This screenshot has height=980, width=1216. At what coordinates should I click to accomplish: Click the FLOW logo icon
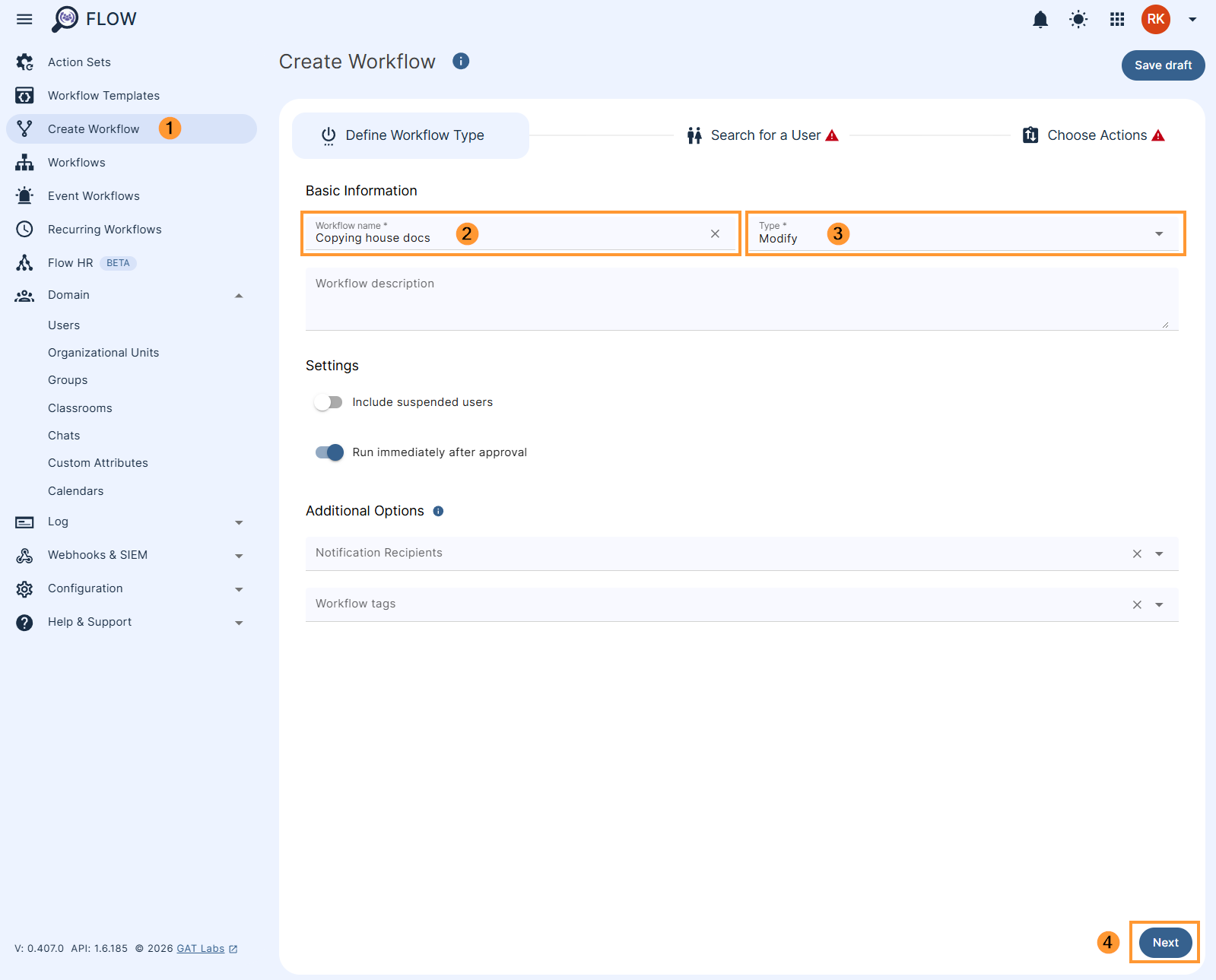click(65, 19)
